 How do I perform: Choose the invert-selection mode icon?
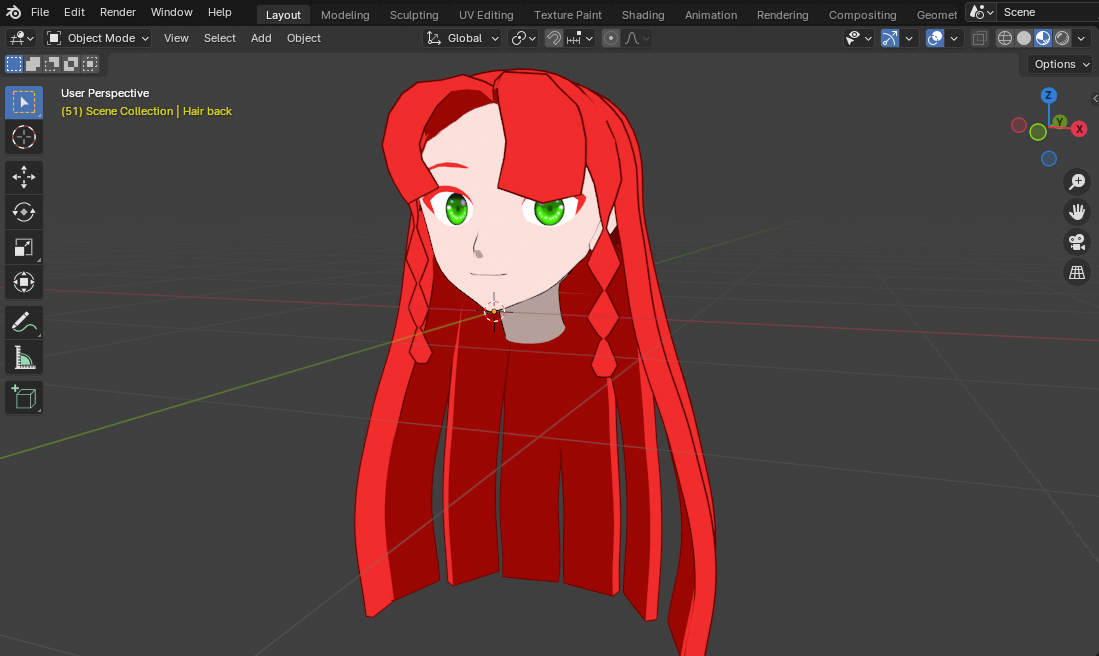tap(71, 64)
